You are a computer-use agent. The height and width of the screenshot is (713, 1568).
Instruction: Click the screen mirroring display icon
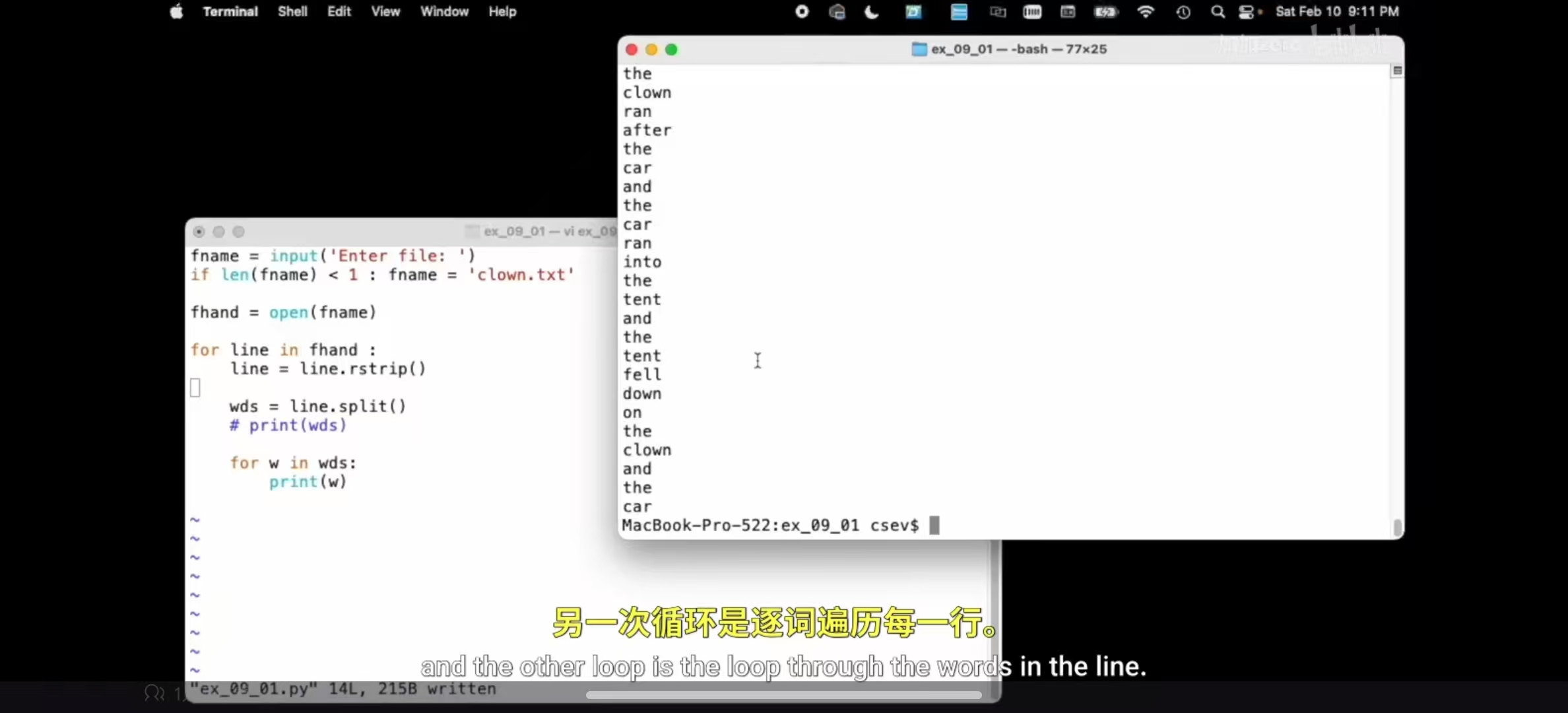click(x=998, y=12)
